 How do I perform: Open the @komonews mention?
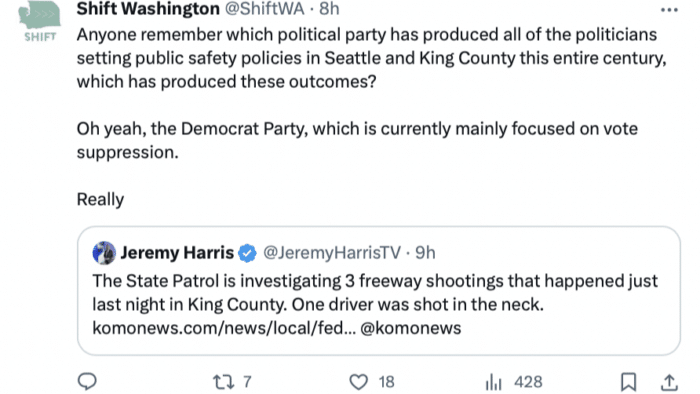coord(411,328)
